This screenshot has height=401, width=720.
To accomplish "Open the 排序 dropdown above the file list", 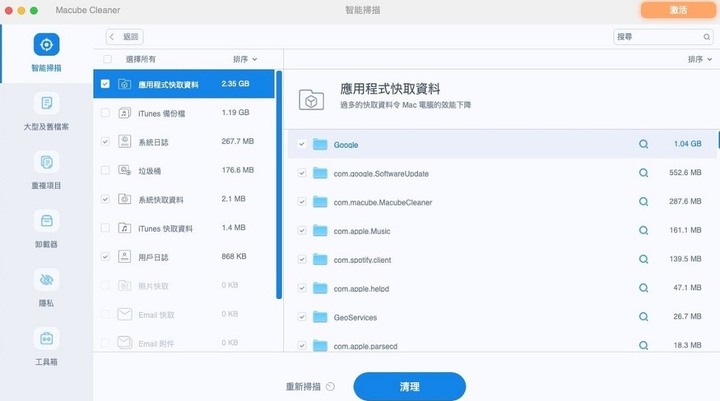I will pos(699,59).
